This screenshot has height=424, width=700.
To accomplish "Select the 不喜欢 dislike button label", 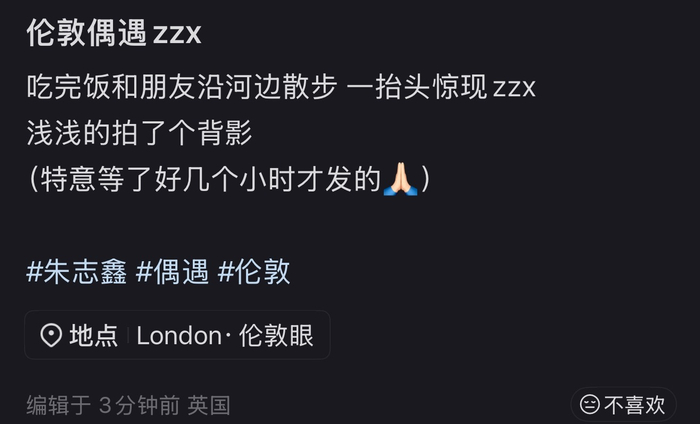I will pos(634,405).
